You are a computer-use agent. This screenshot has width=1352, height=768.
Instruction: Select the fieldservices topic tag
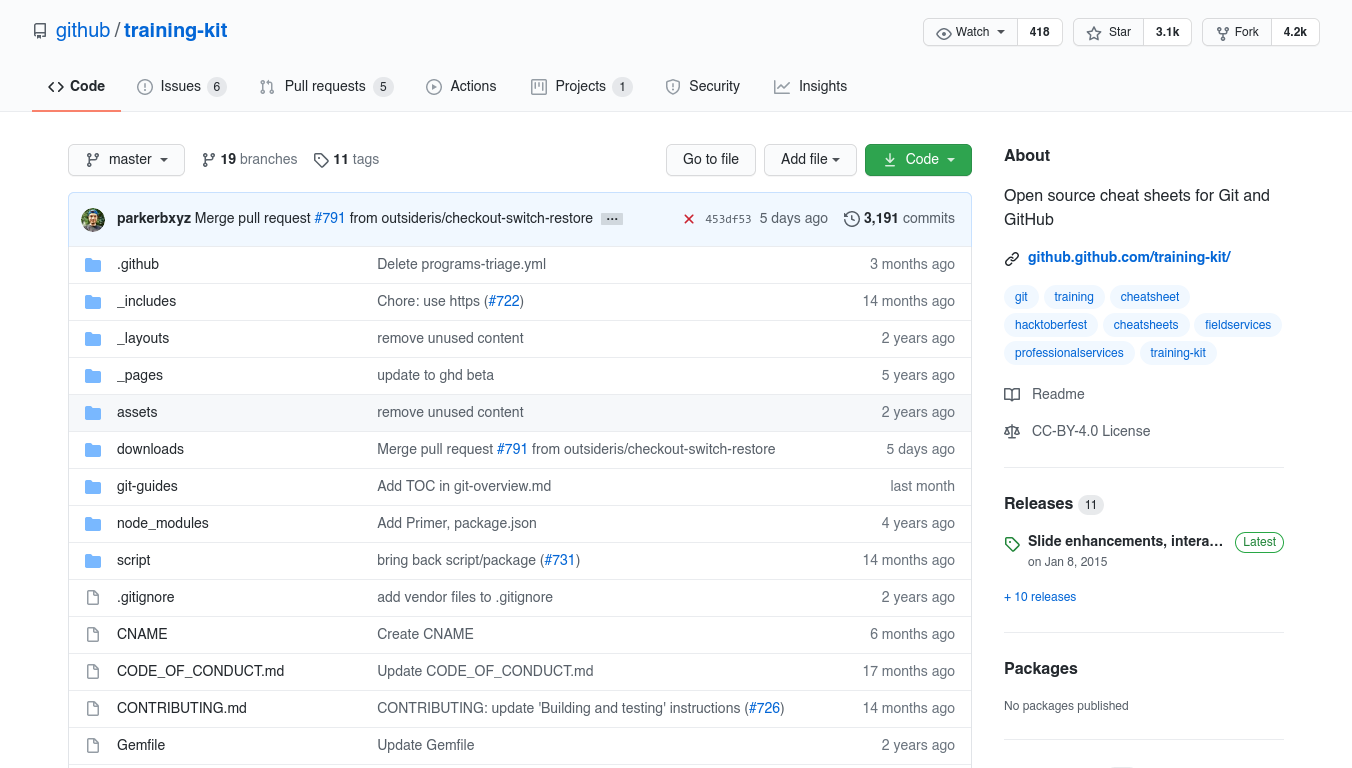point(1238,325)
